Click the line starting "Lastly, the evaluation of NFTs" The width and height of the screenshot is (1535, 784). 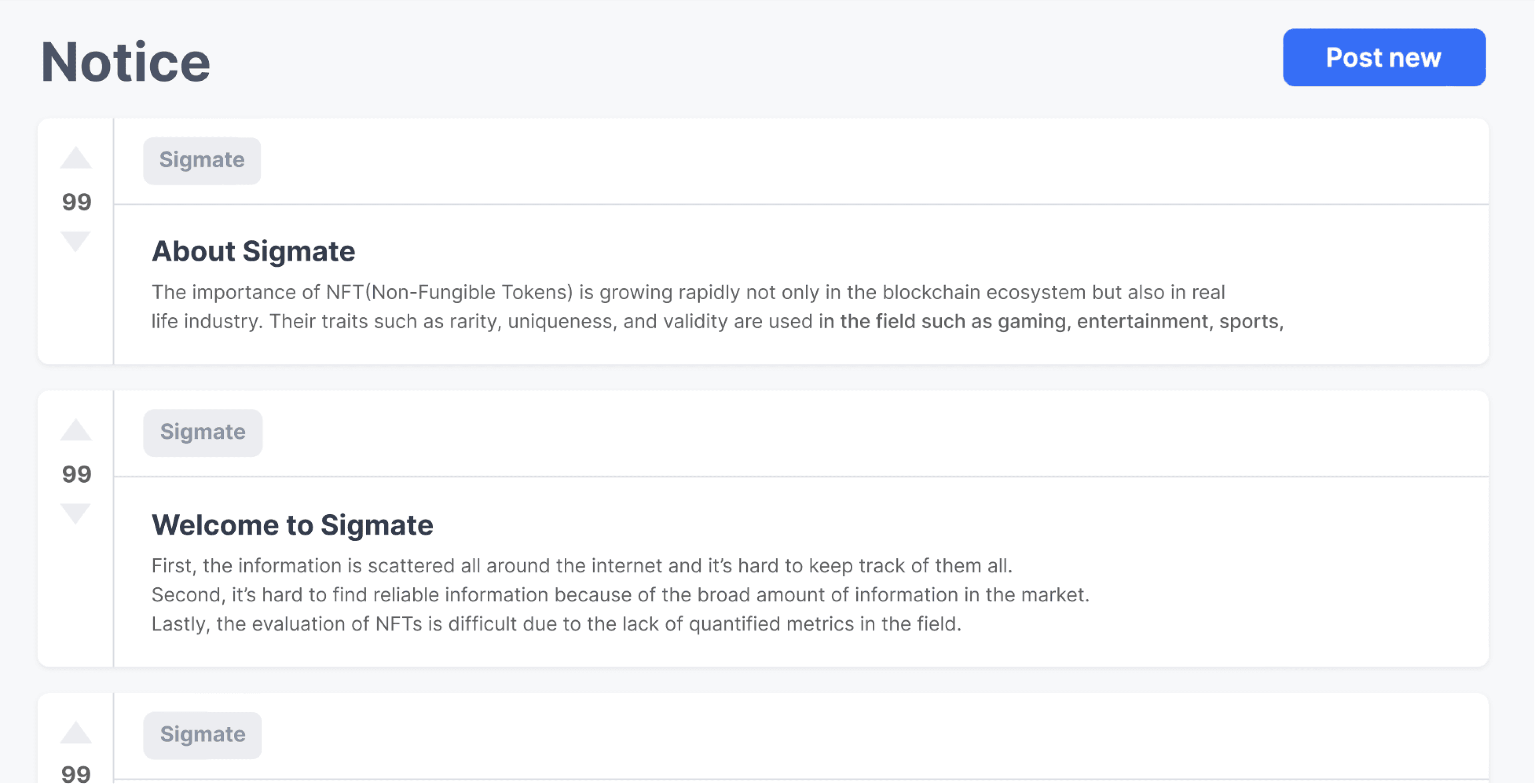click(556, 624)
